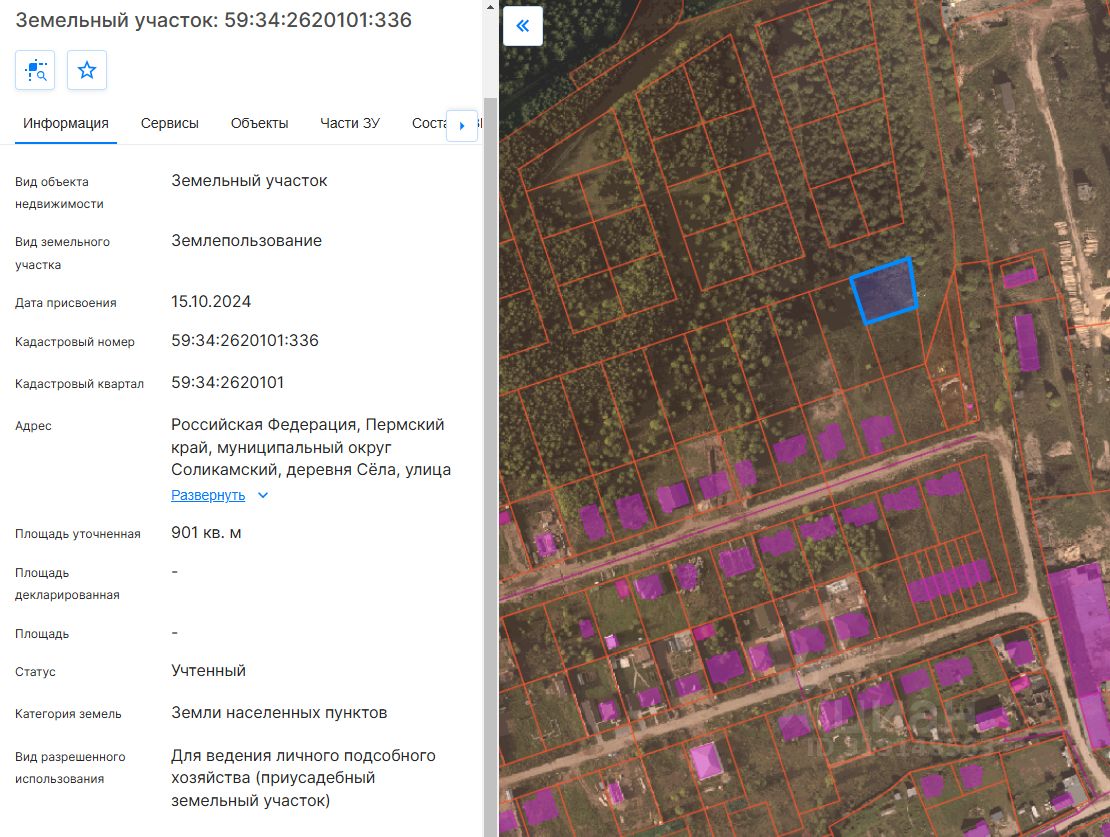Click the label Кадастровый квартал
Viewport: 1110px width, 837px height.
79,384
